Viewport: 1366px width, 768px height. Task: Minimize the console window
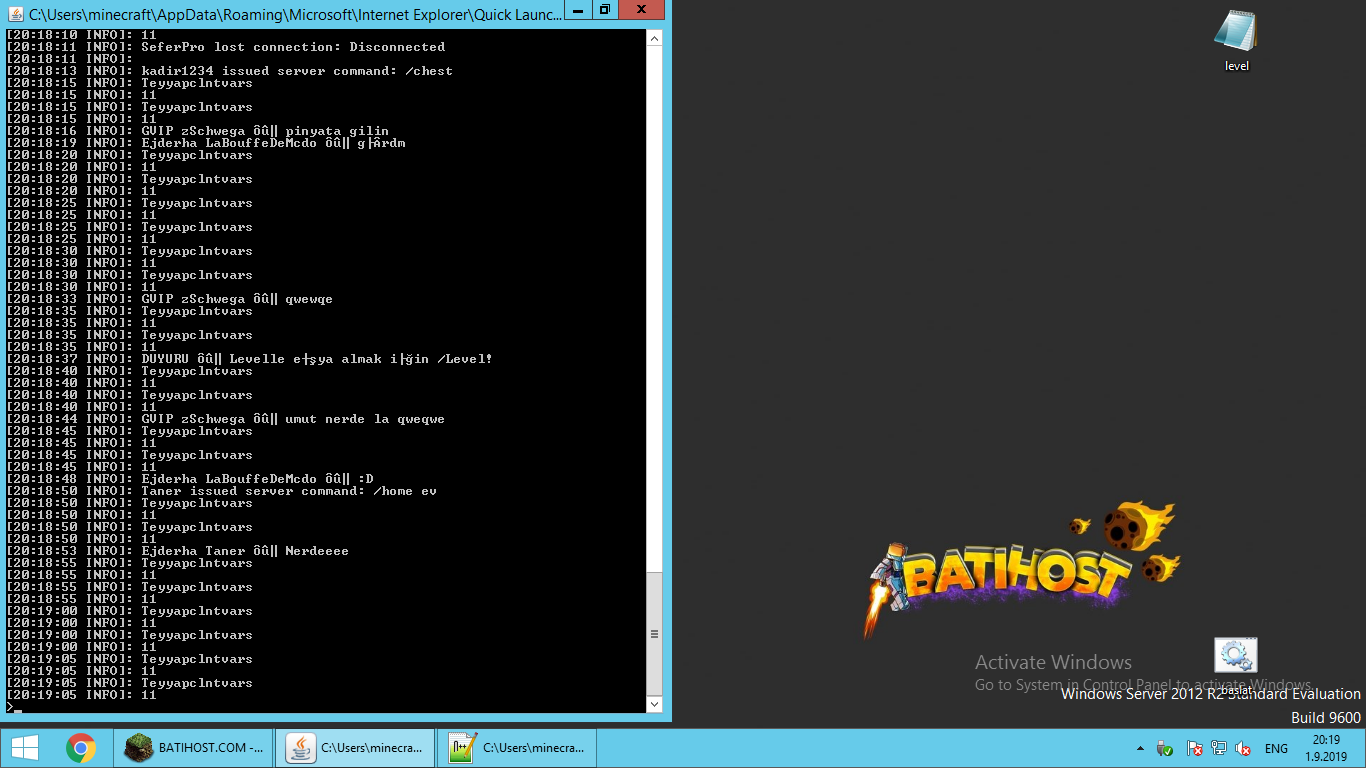point(578,9)
